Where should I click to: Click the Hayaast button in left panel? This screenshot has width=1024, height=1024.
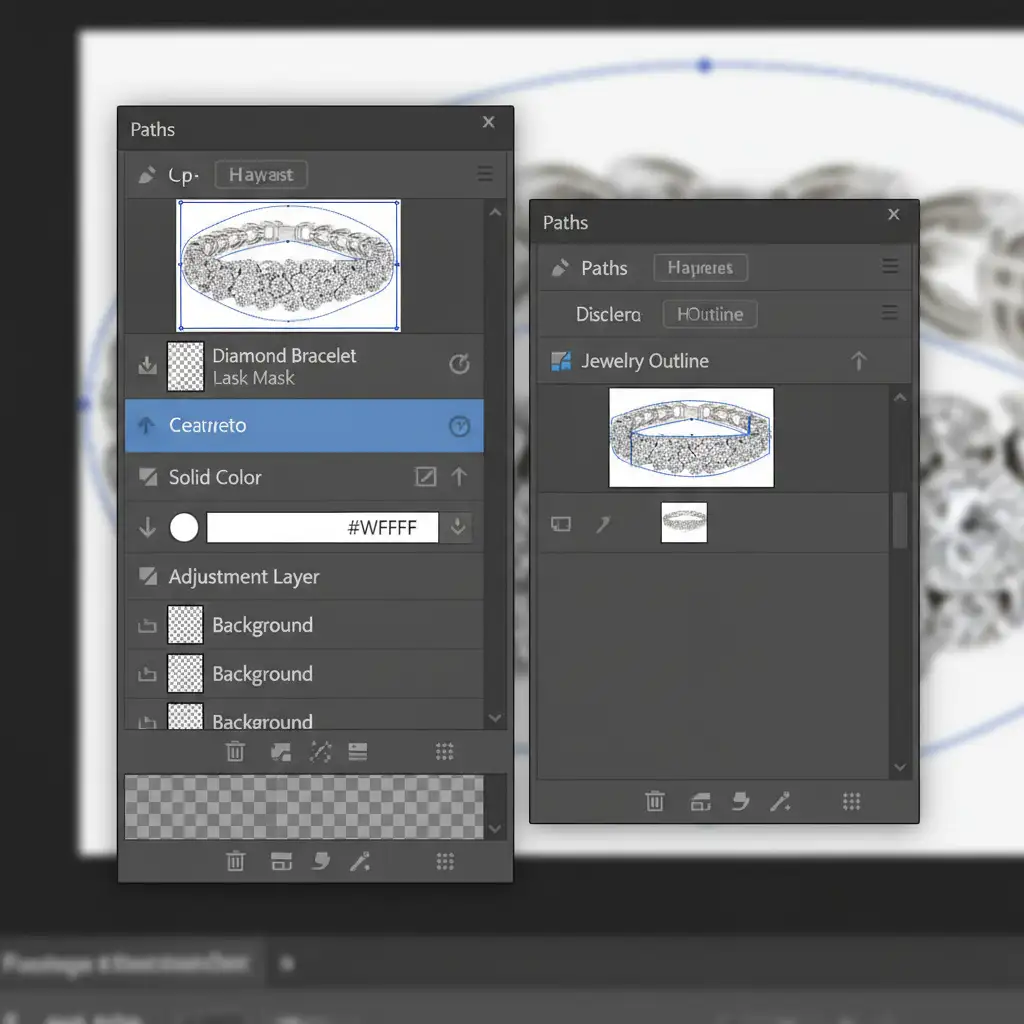tap(261, 175)
